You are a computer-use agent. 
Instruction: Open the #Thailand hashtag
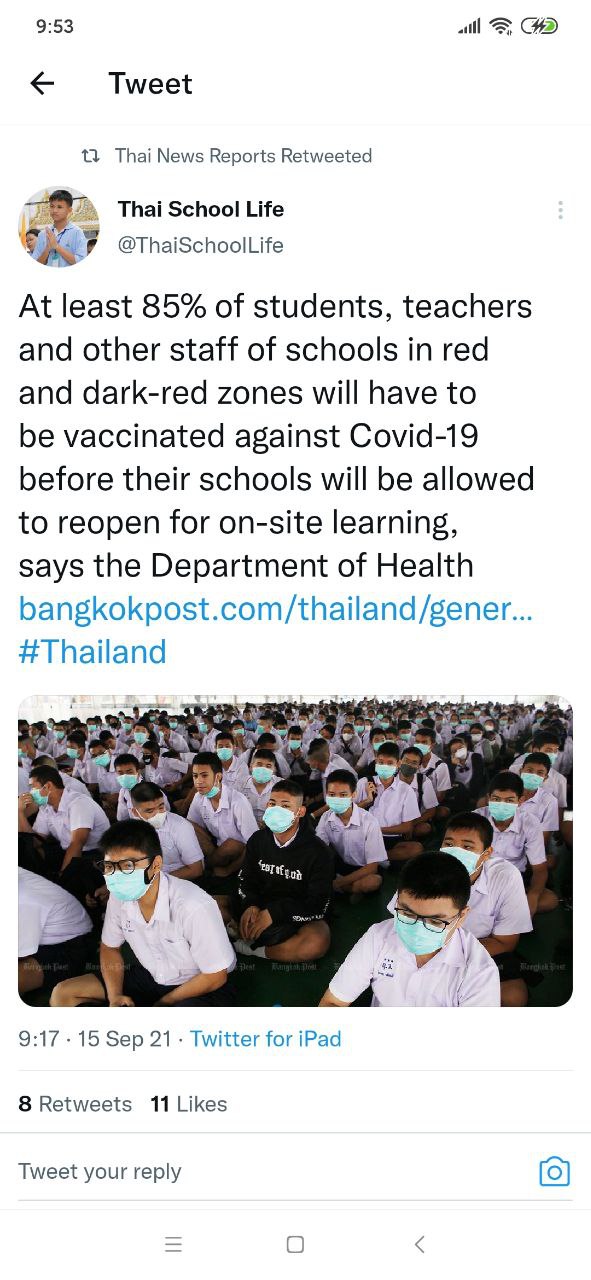point(92,652)
